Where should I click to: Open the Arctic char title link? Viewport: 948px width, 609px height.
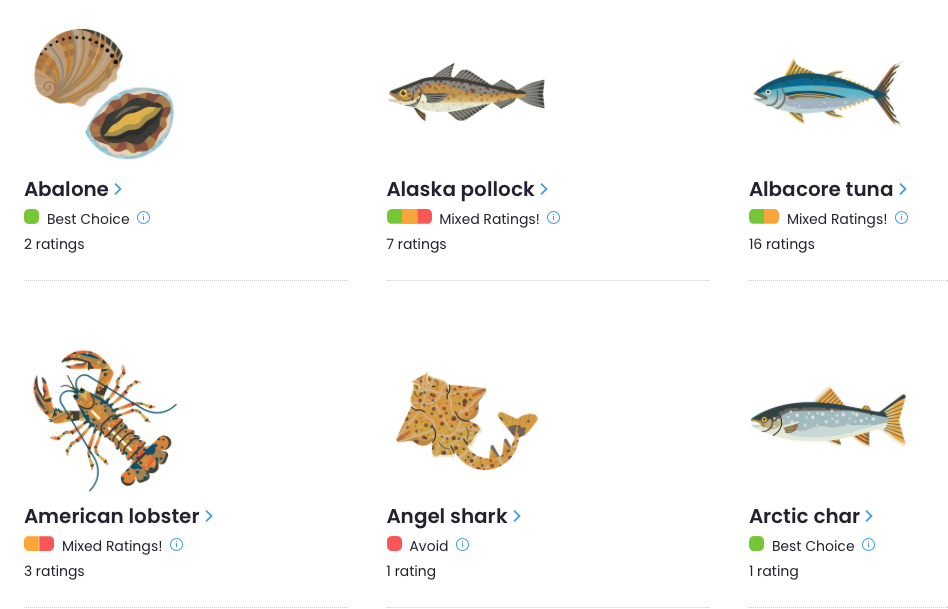pyautogui.click(x=804, y=516)
